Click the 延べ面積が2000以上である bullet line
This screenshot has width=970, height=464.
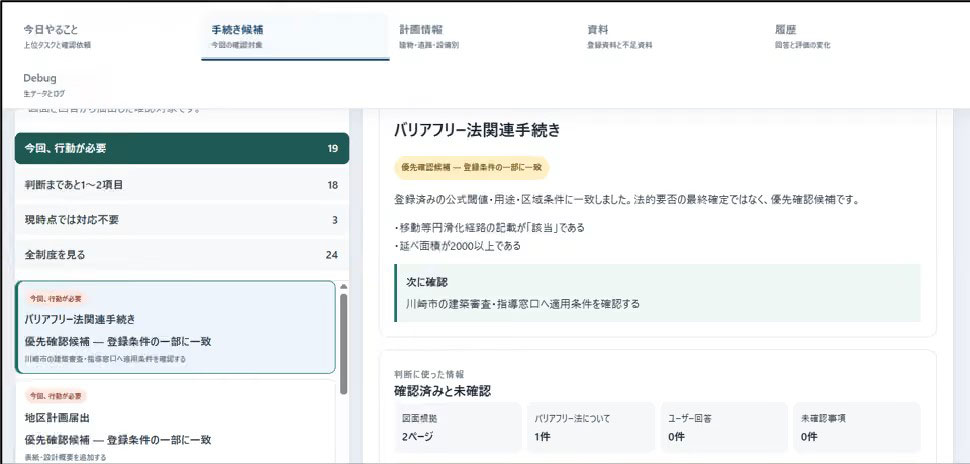pos(457,246)
